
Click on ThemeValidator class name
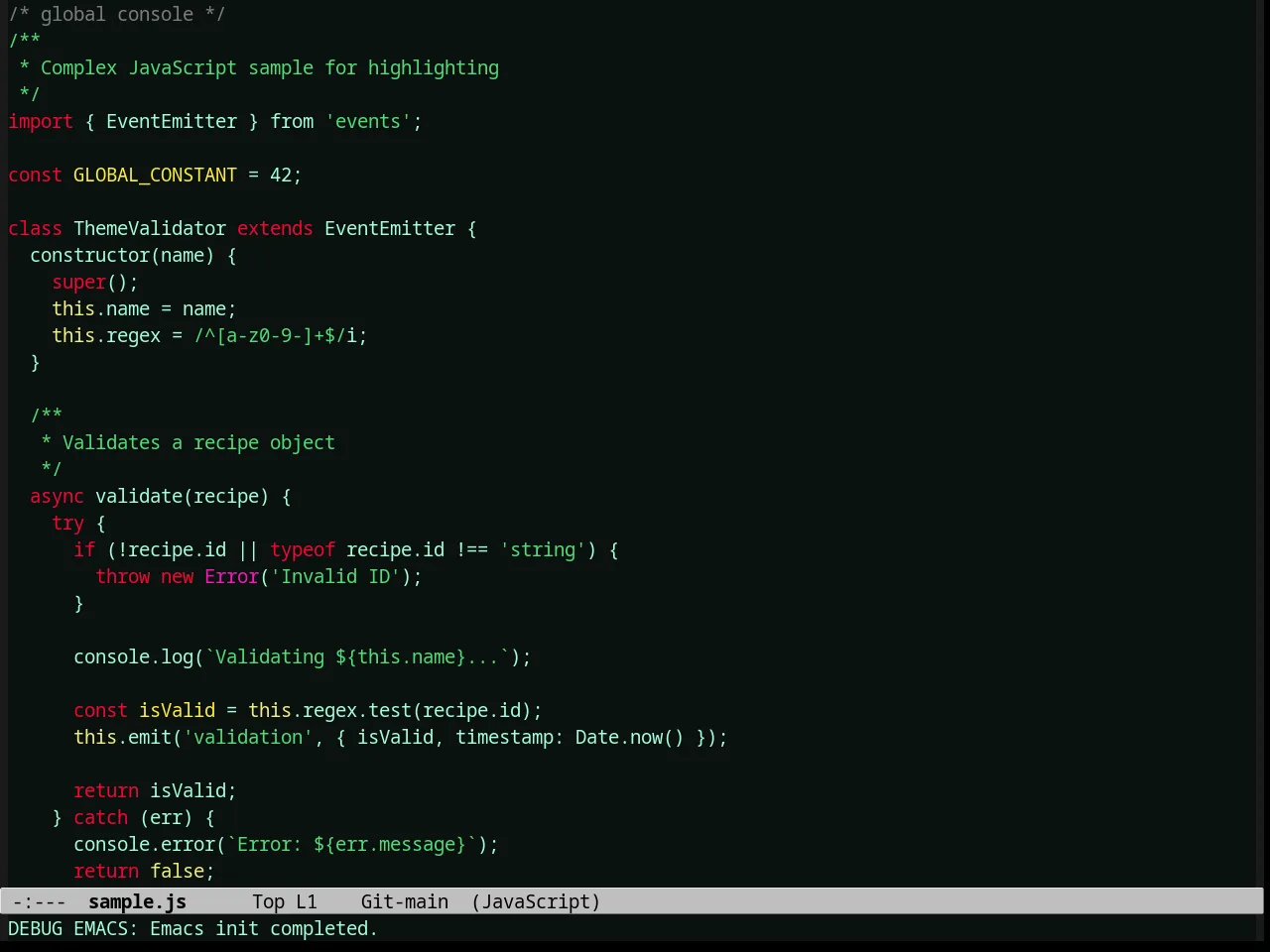click(x=150, y=228)
